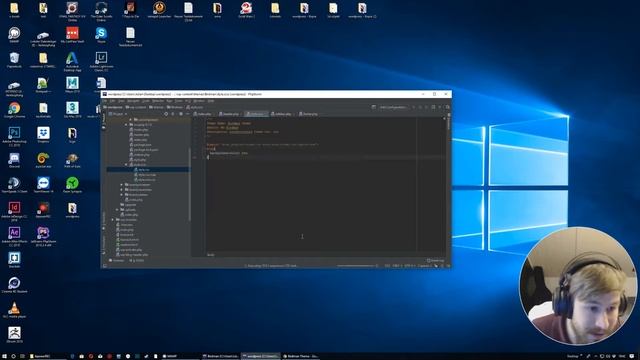The image size is (640, 360).
Task: Launch Adobe InDesign CC shortcut
Action: (14, 211)
